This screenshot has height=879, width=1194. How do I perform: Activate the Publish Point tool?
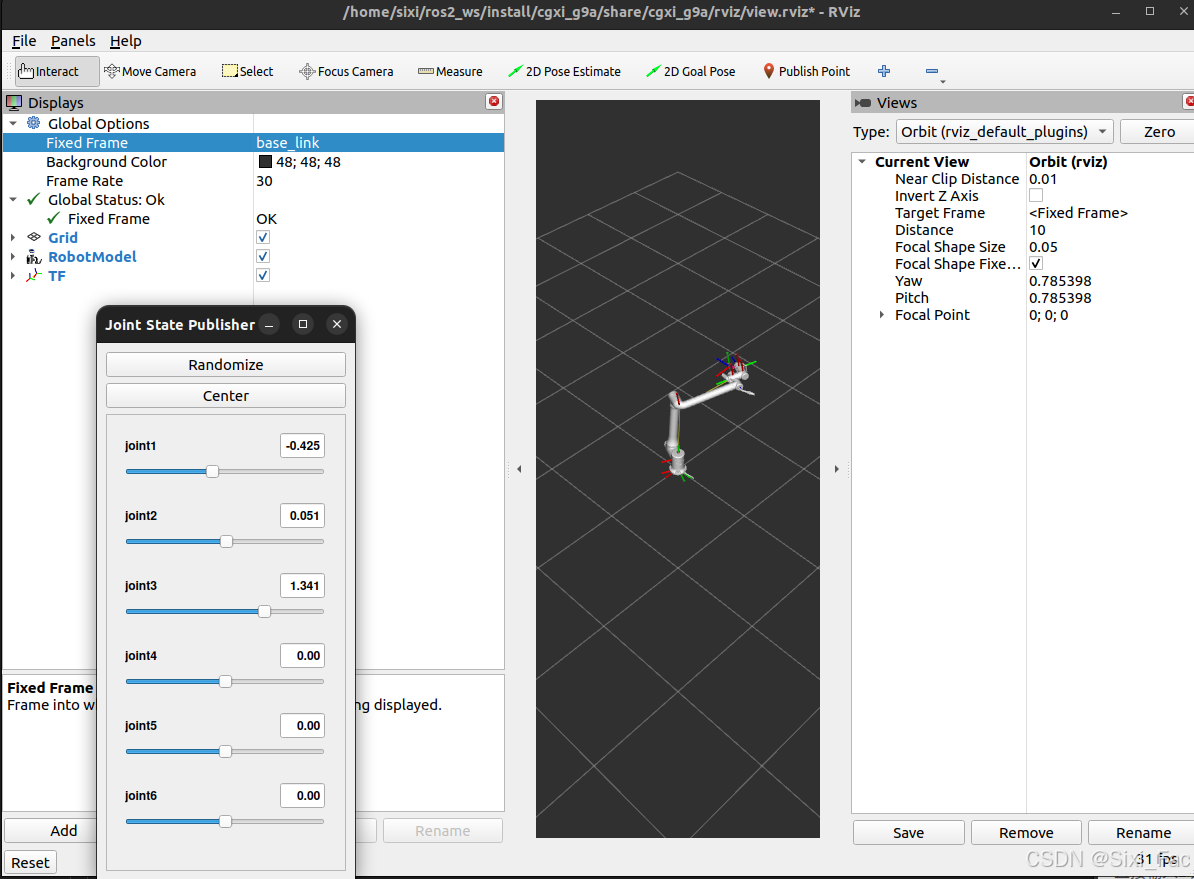[806, 71]
